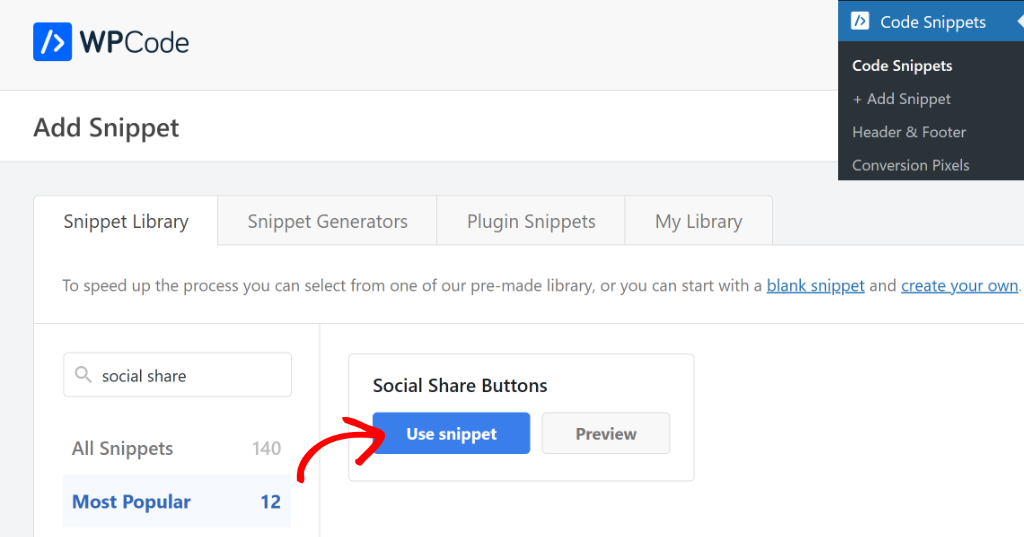Click the WPCode wordmark text

(x=134, y=42)
